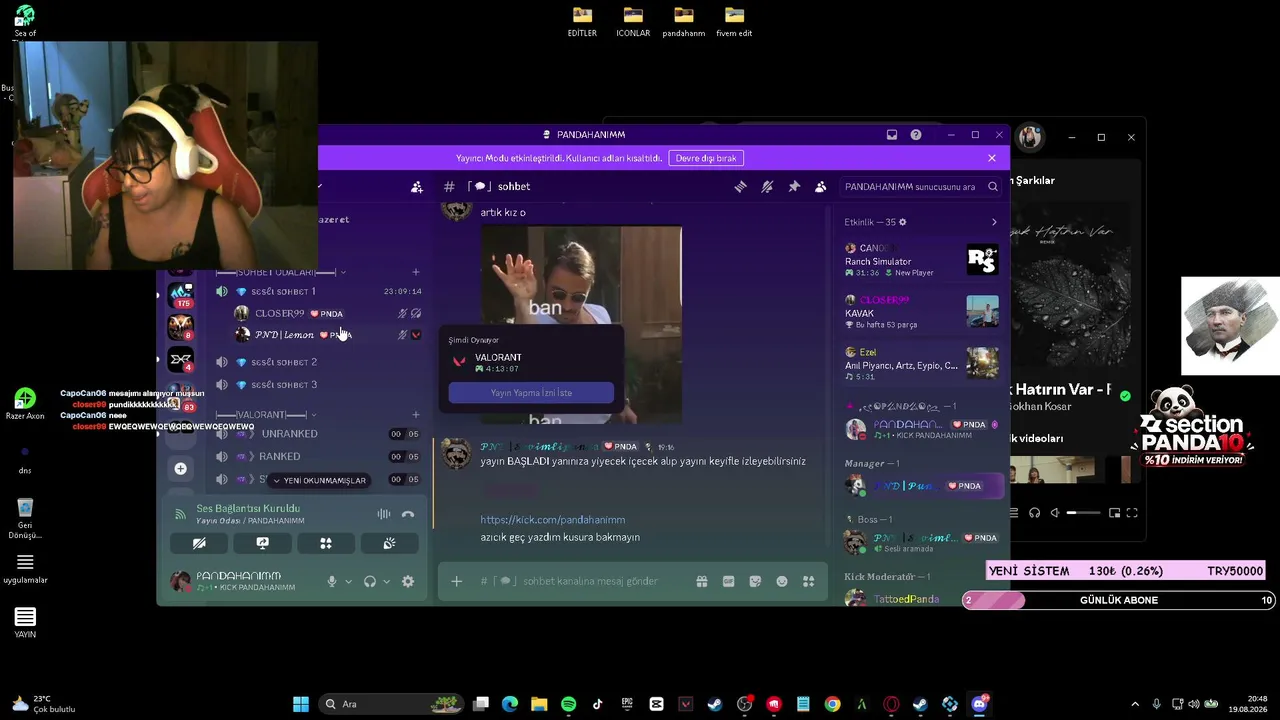
Task: Open TikTok from the taskbar
Action: coord(598,704)
